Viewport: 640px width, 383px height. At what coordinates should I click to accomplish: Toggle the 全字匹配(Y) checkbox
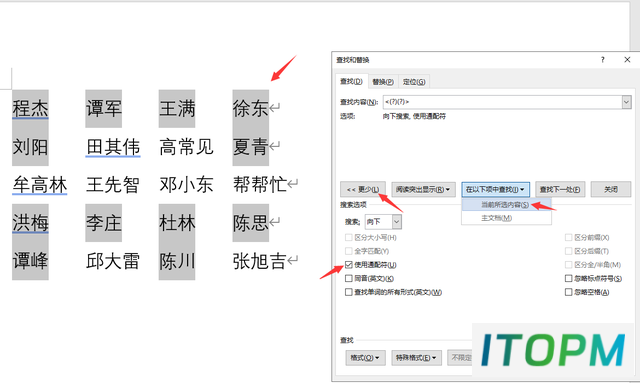point(349,251)
